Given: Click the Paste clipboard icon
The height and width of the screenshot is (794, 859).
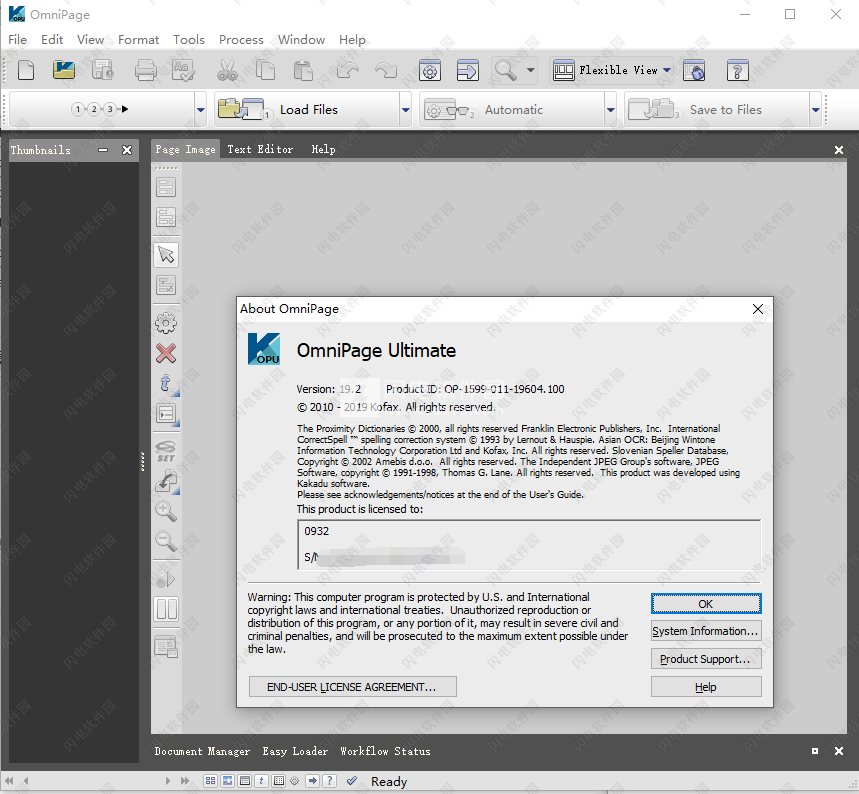Looking at the screenshot, I should (303, 71).
